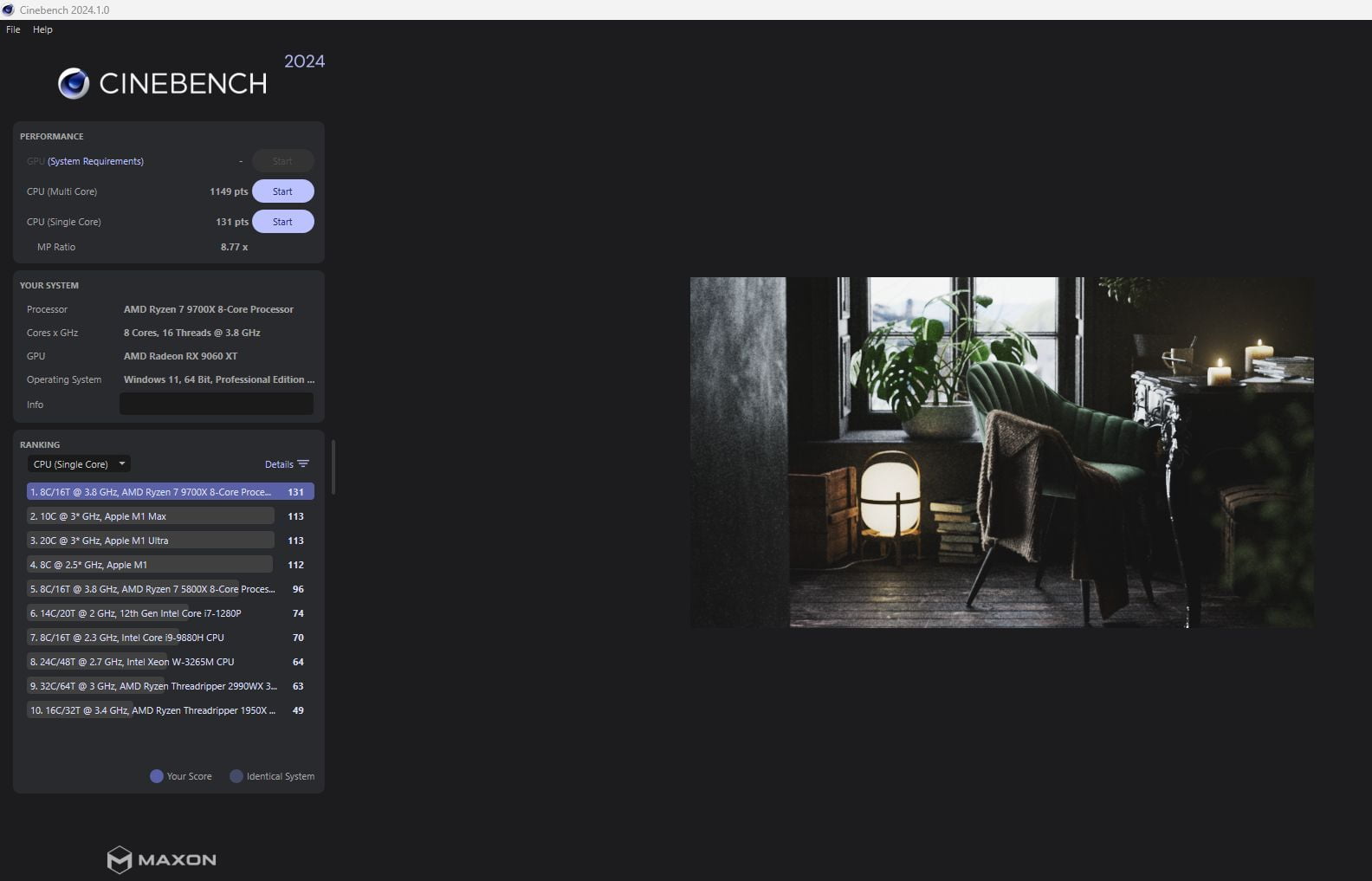Click the Info text field

[x=217, y=404]
